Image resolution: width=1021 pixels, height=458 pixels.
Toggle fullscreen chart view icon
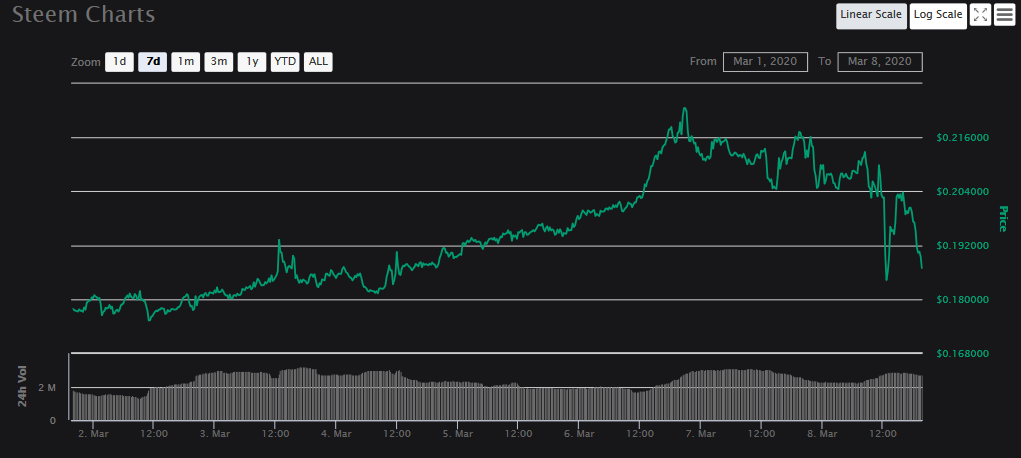(980, 15)
